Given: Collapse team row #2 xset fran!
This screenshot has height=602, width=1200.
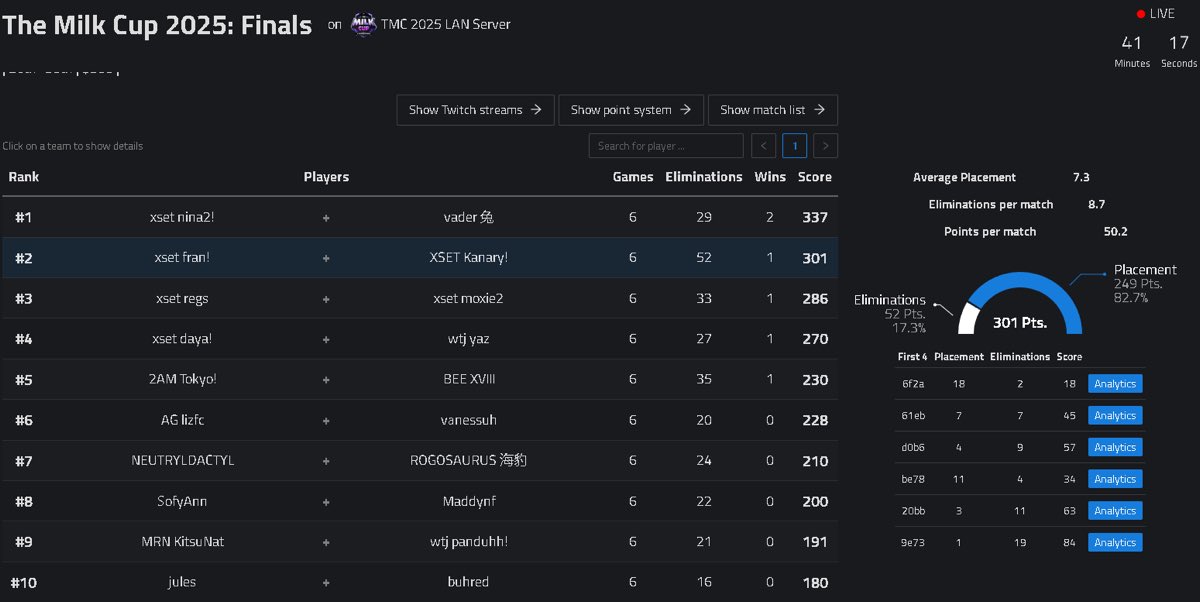Looking at the screenshot, I should coord(420,258).
